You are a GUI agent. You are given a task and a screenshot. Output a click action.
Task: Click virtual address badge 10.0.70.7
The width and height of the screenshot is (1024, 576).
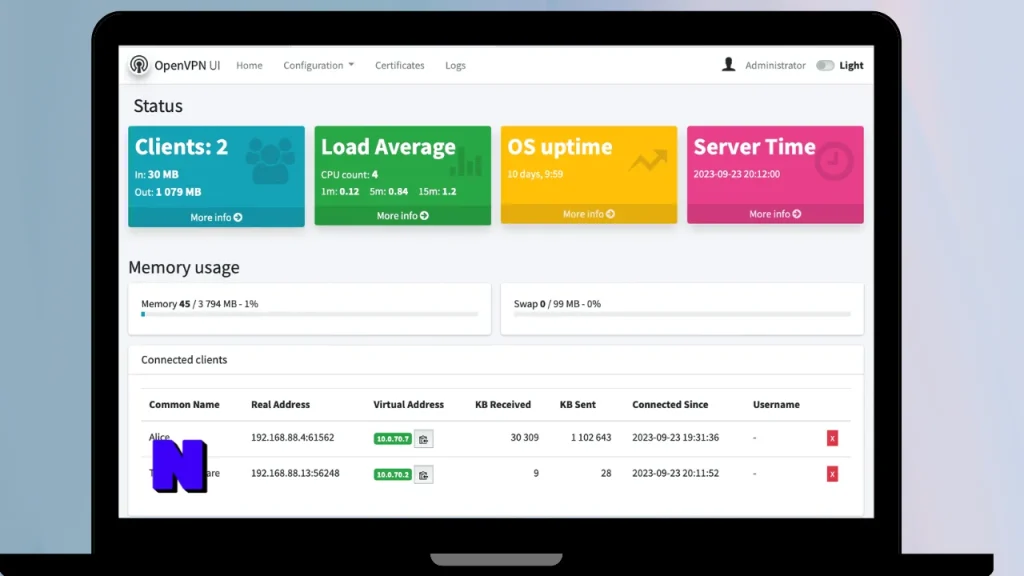392,439
